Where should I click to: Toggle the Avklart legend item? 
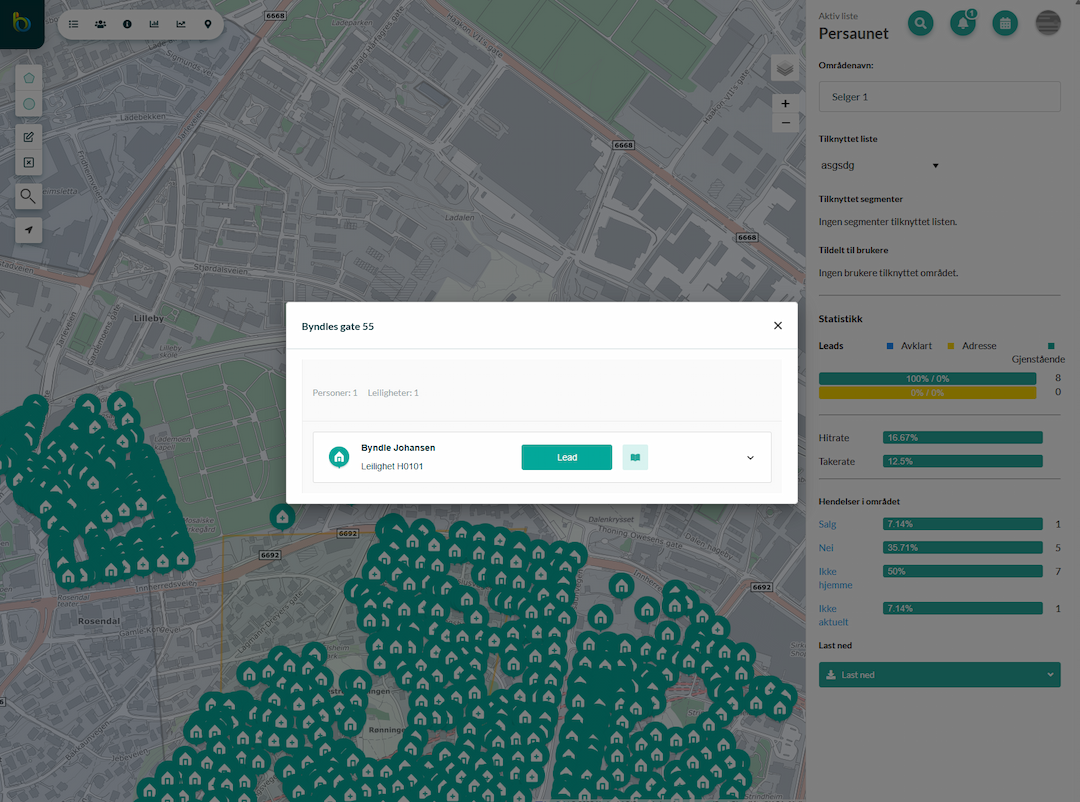click(x=909, y=346)
